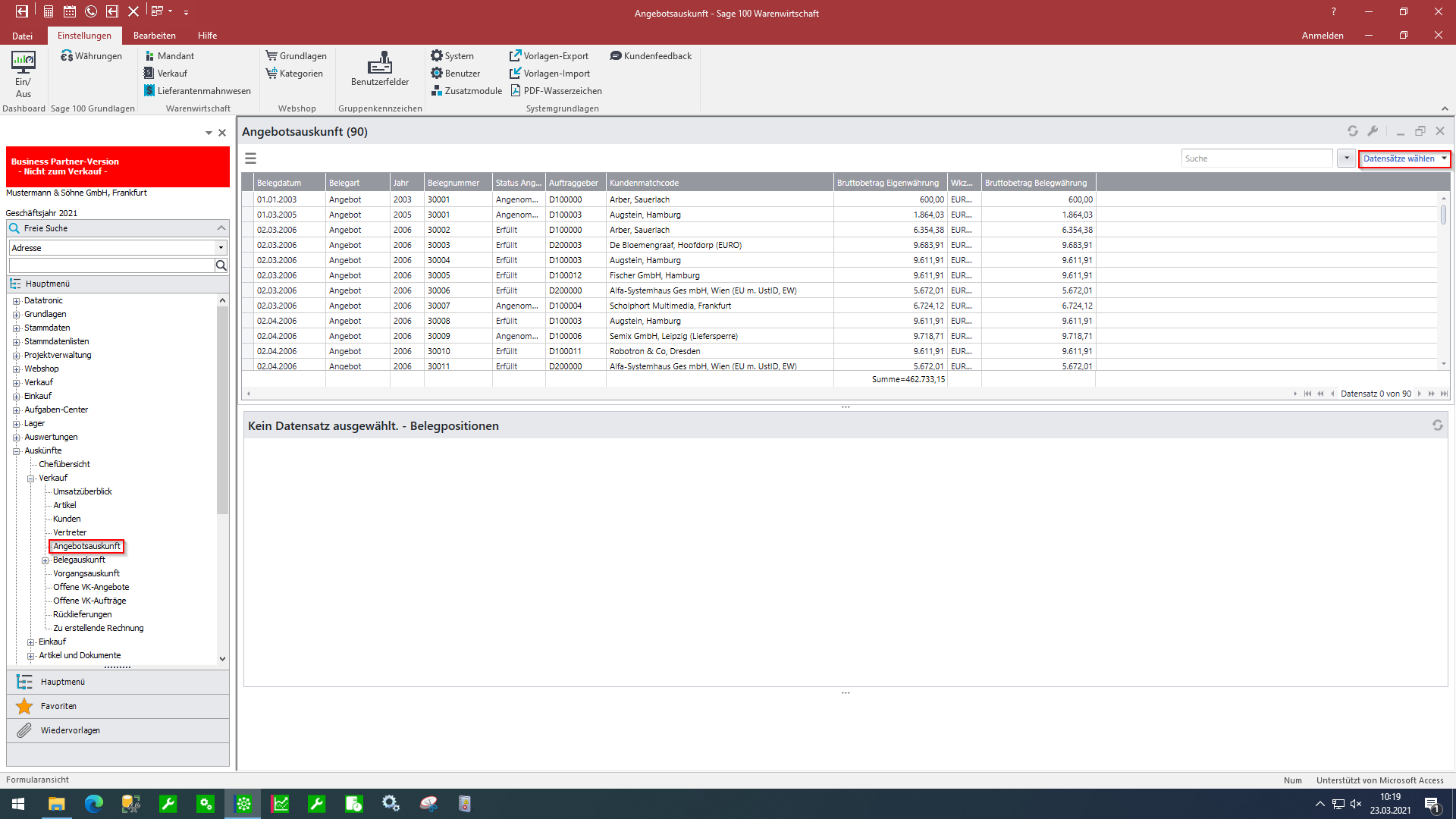Image resolution: width=1456 pixels, height=819 pixels.
Task: Open Adresse combo box
Action: click(x=118, y=248)
